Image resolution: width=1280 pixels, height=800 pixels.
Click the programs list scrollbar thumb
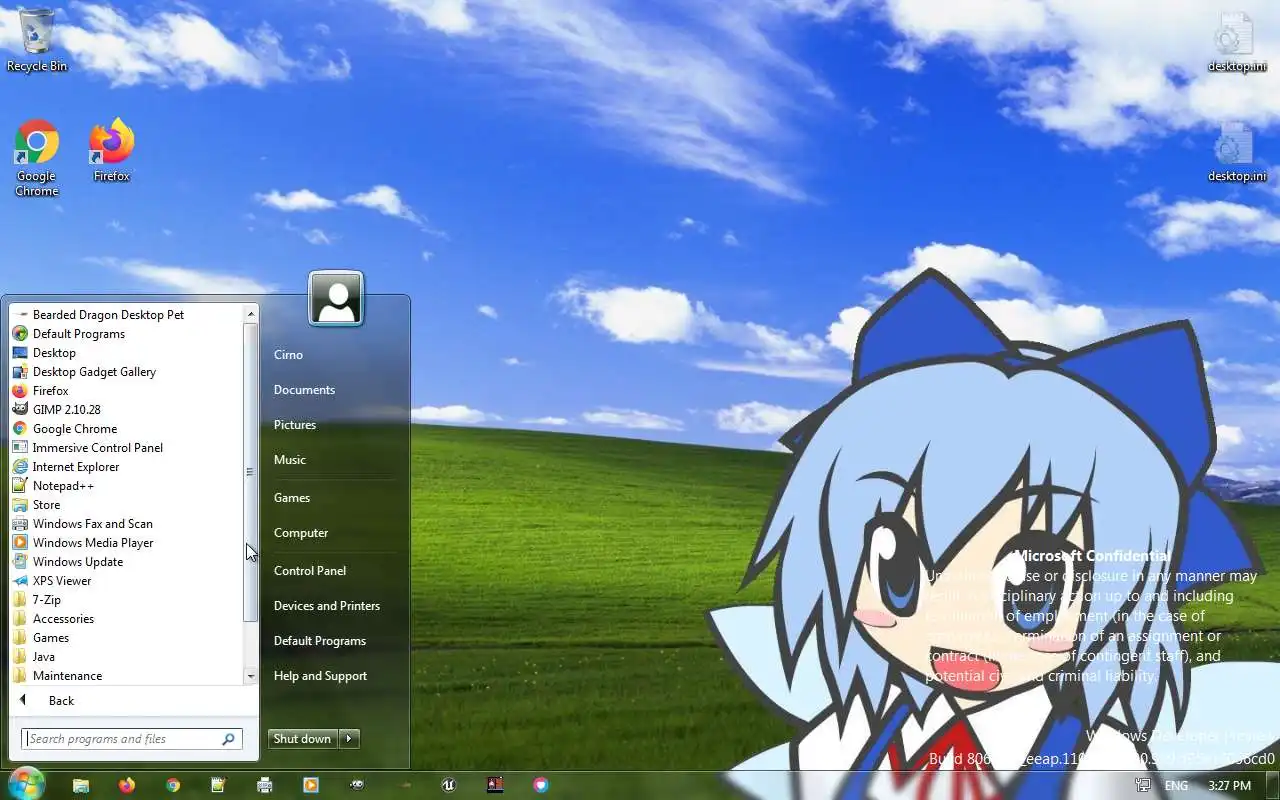tap(250, 472)
